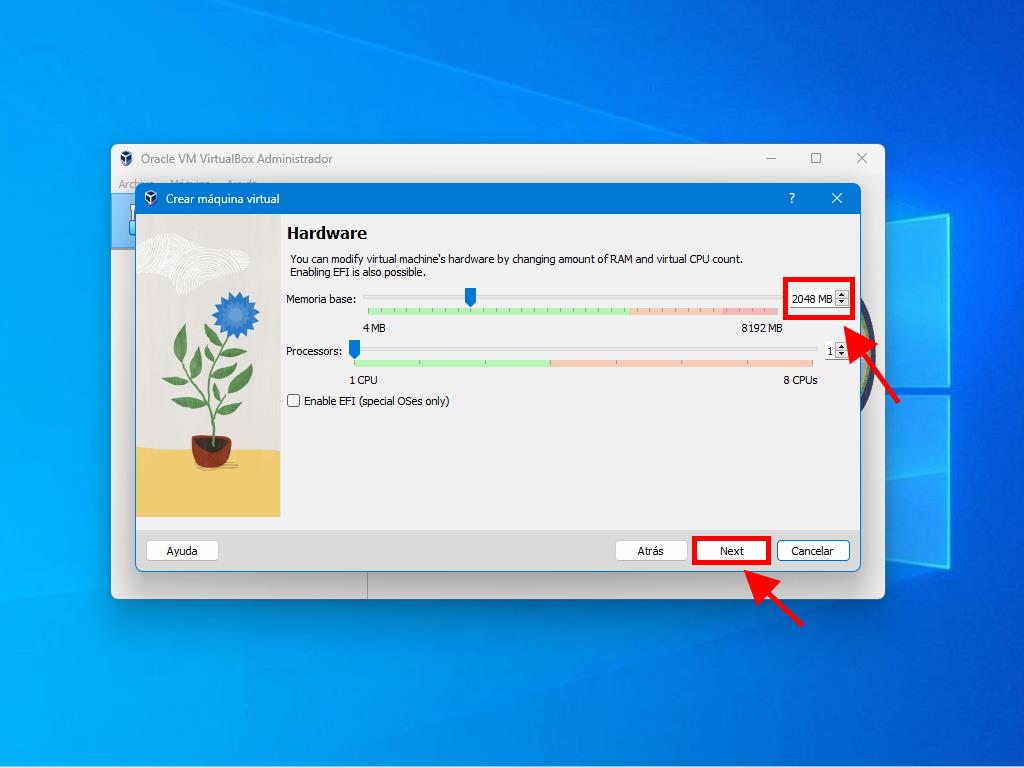Open help with the Ayuda button
This screenshot has height=768, width=1024.
pos(182,551)
